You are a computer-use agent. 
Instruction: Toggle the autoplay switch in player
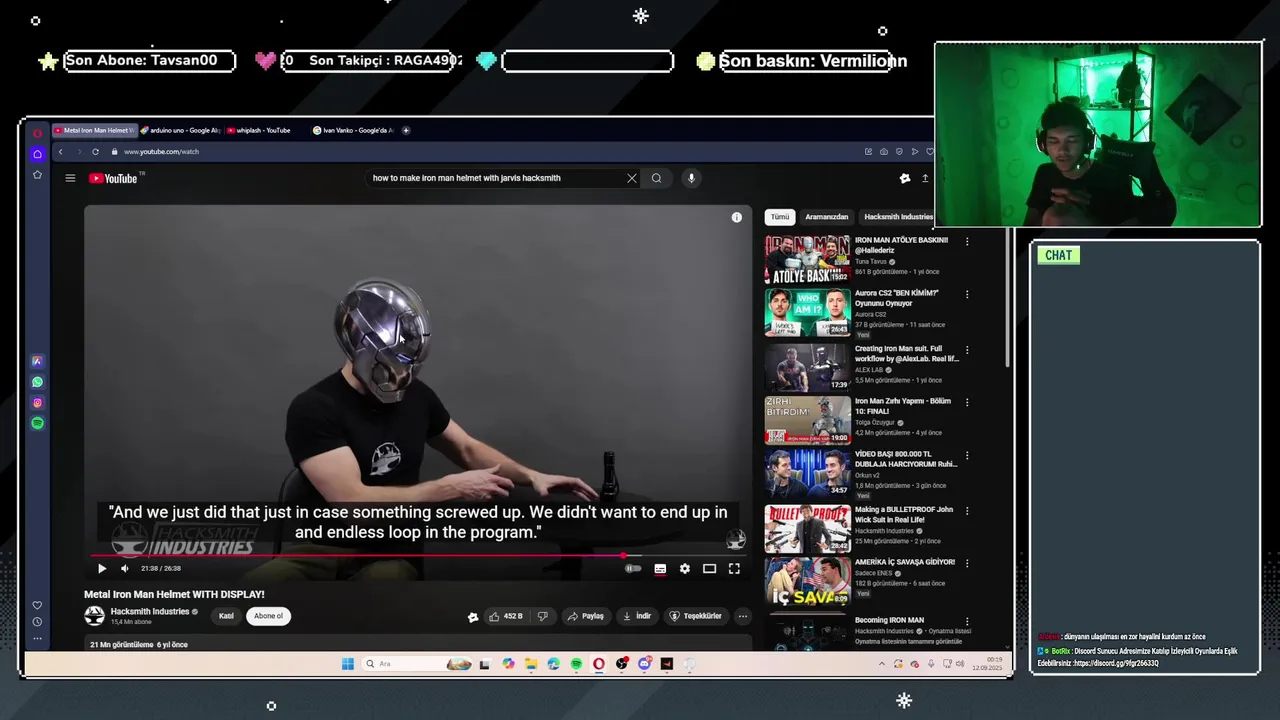(633, 568)
